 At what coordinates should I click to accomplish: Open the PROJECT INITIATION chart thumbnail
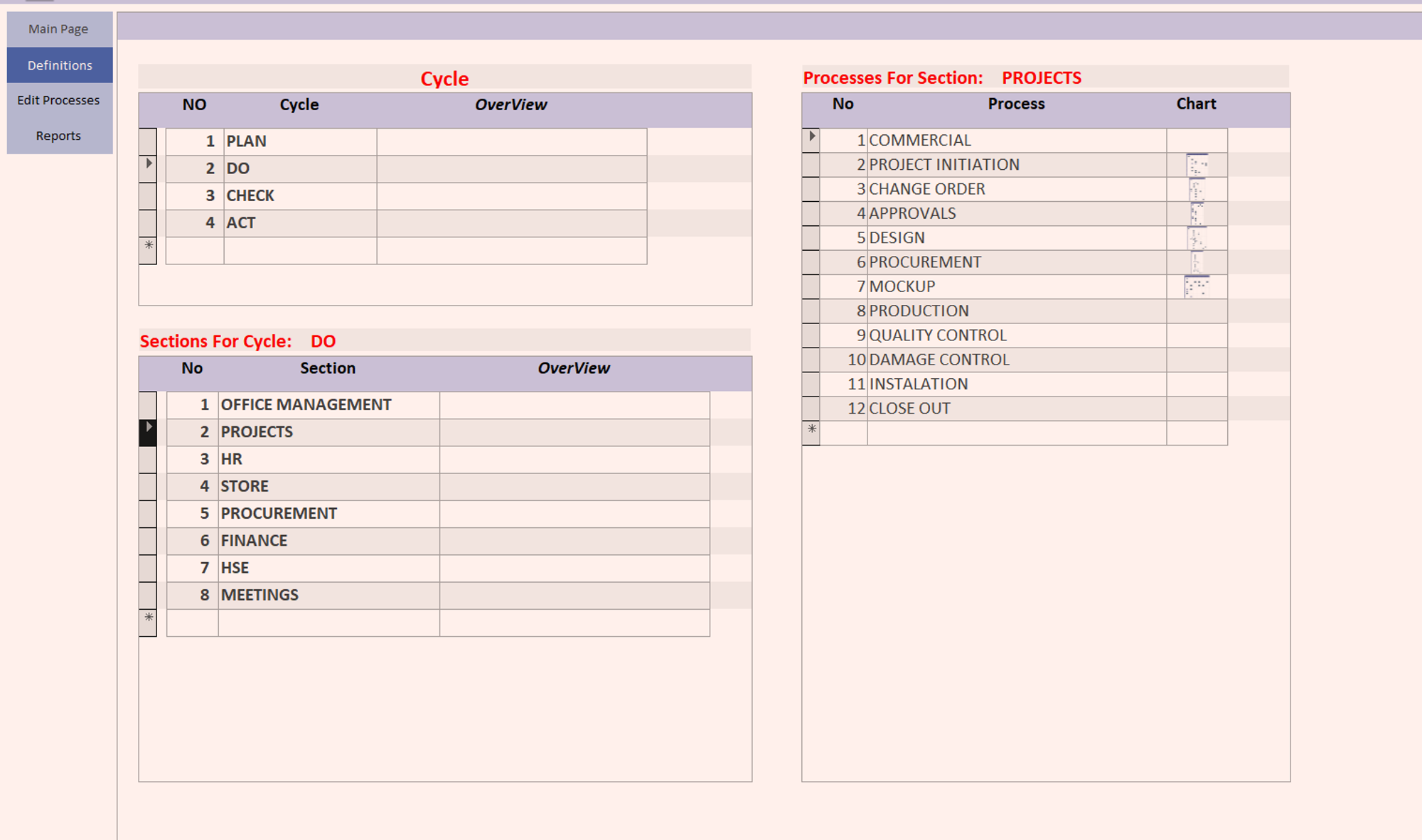click(x=1197, y=166)
